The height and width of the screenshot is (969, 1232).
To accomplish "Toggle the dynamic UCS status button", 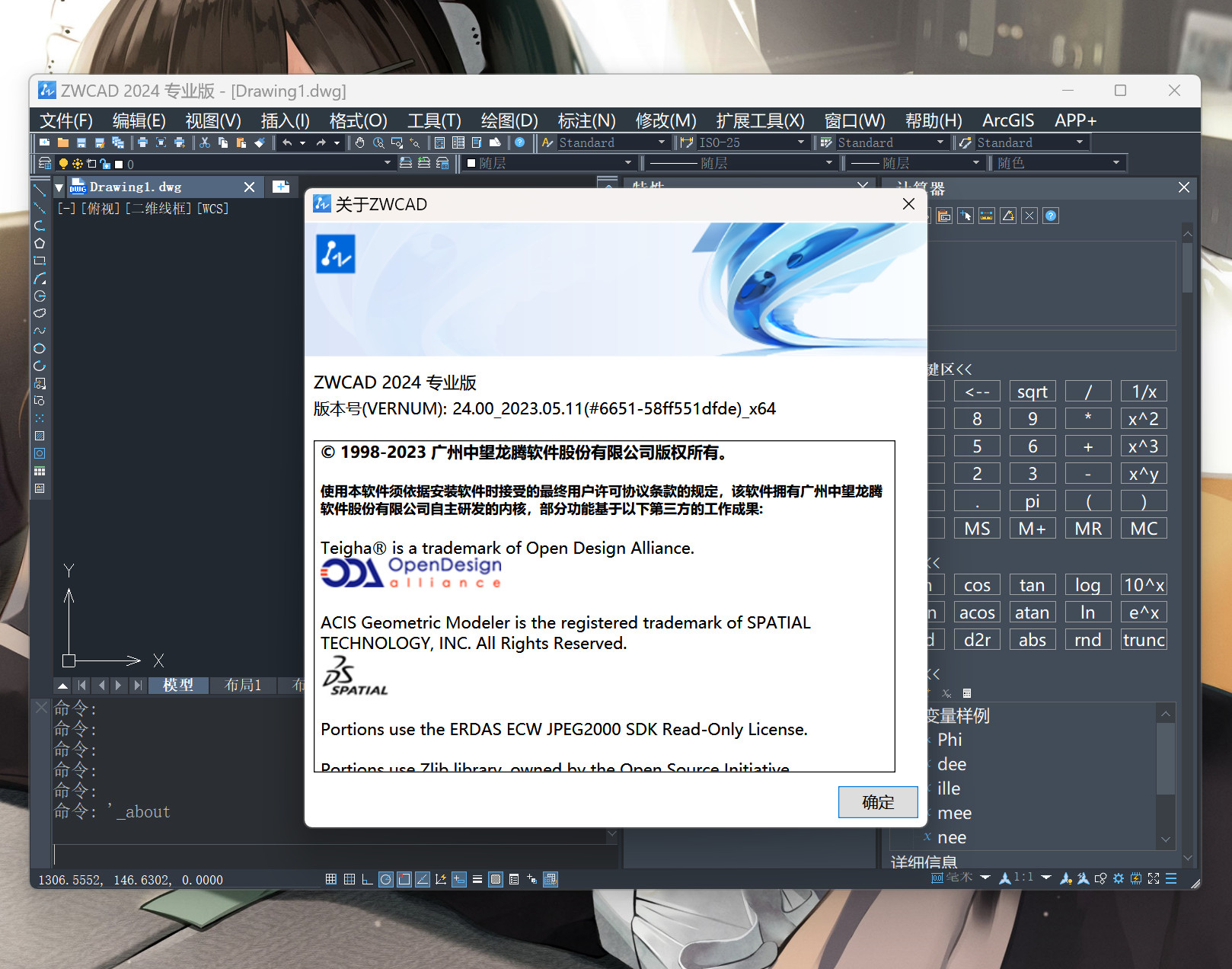I will pyautogui.click(x=441, y=879).
